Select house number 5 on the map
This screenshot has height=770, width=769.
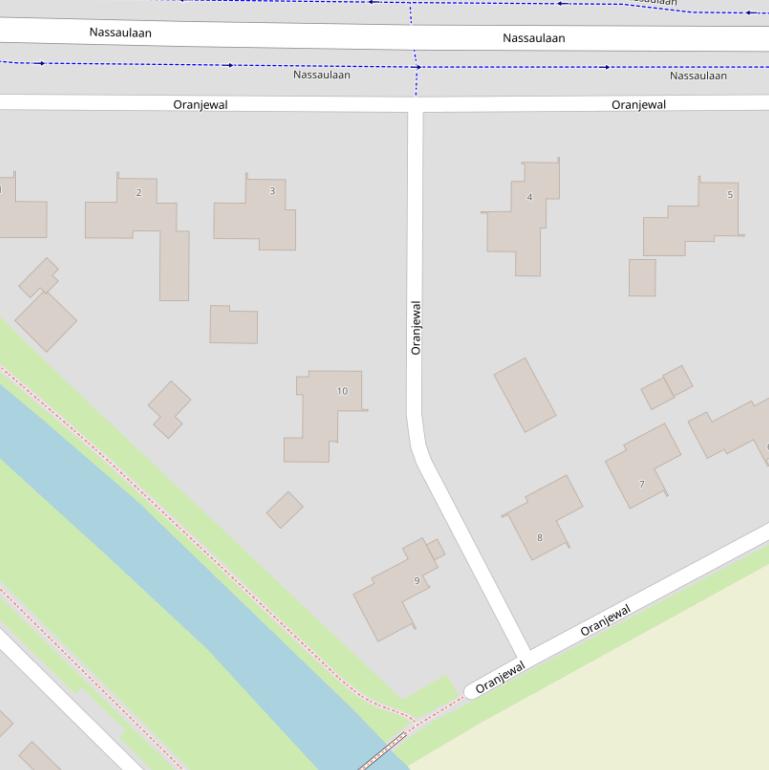coord(700,220)
